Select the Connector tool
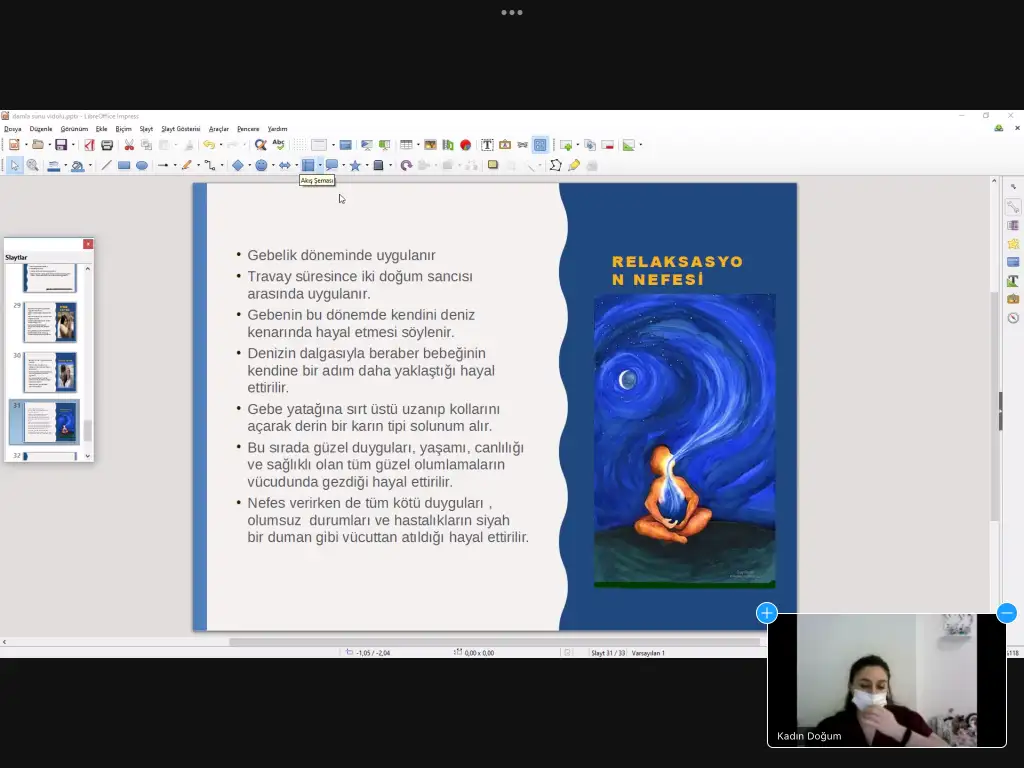Image resolution: width=1024 pixels, height=768 pixels. [210, 166]
